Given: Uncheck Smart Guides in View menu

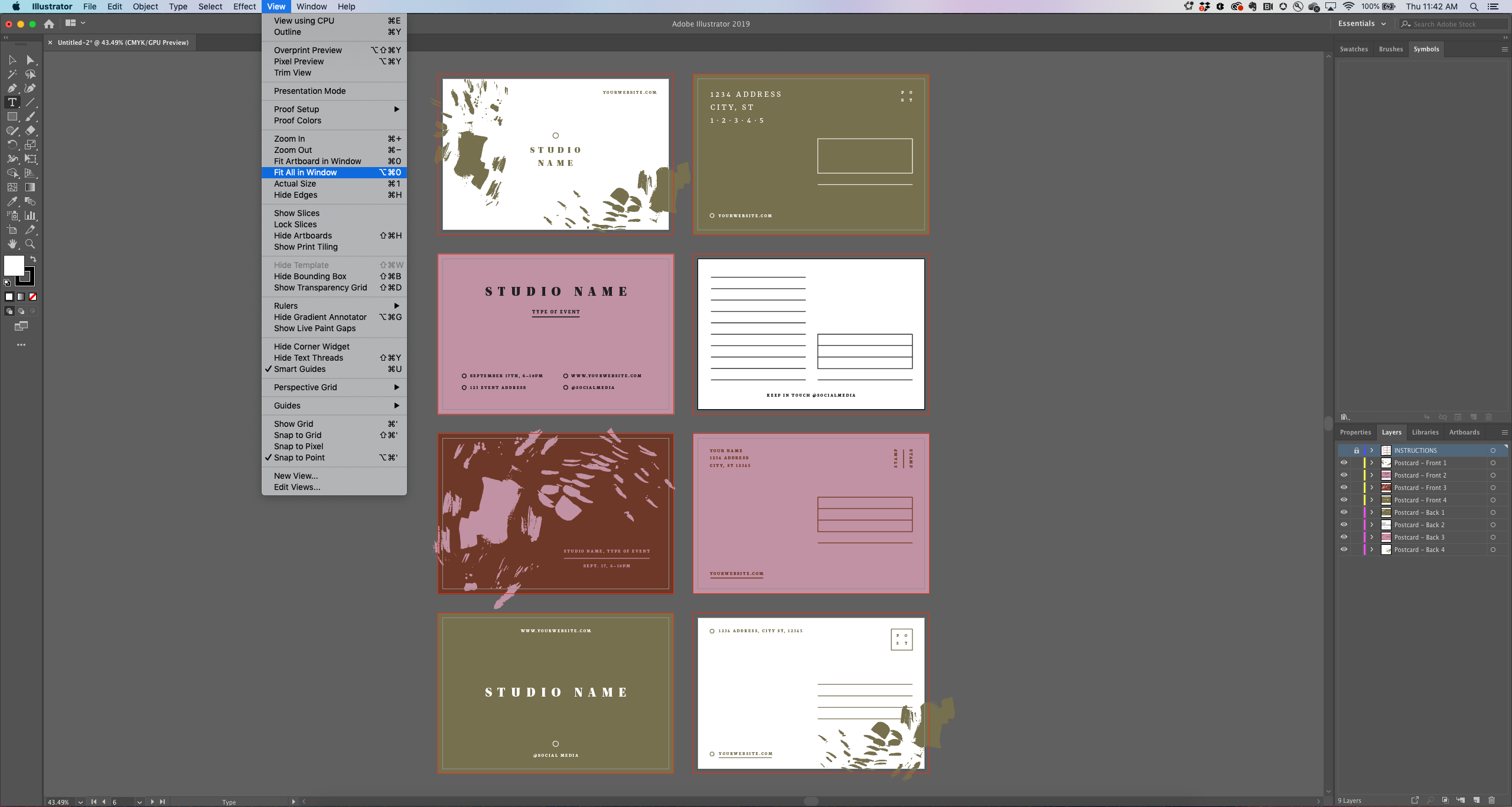Looking at the screenshot, I should point(299,369).
